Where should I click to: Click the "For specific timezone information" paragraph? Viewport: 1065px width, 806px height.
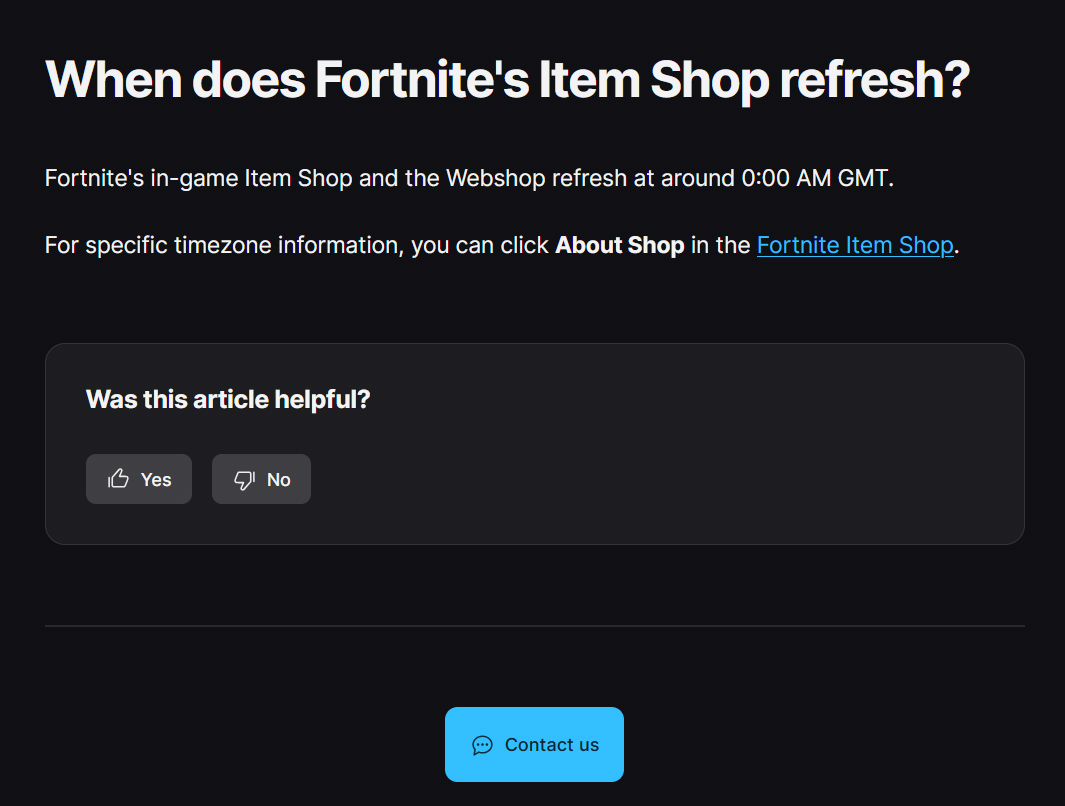502,245
